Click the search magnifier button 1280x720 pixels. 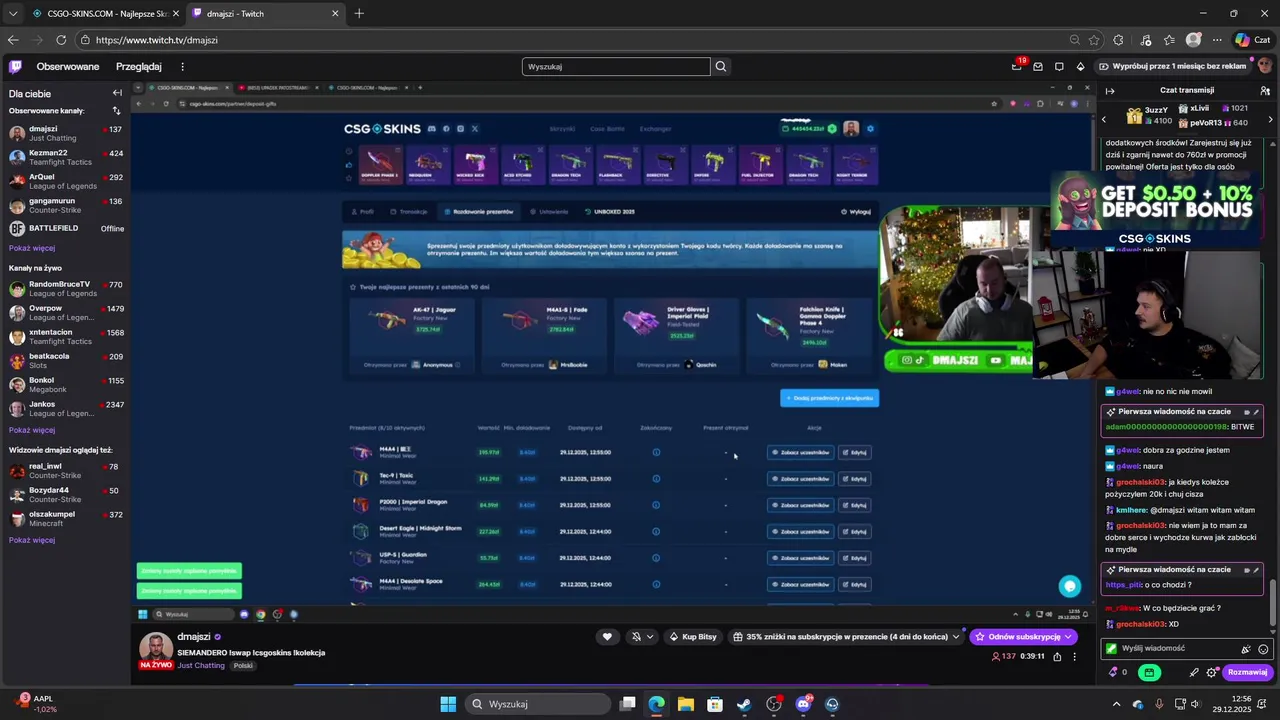pyautogui.click(x=721, y=67)
